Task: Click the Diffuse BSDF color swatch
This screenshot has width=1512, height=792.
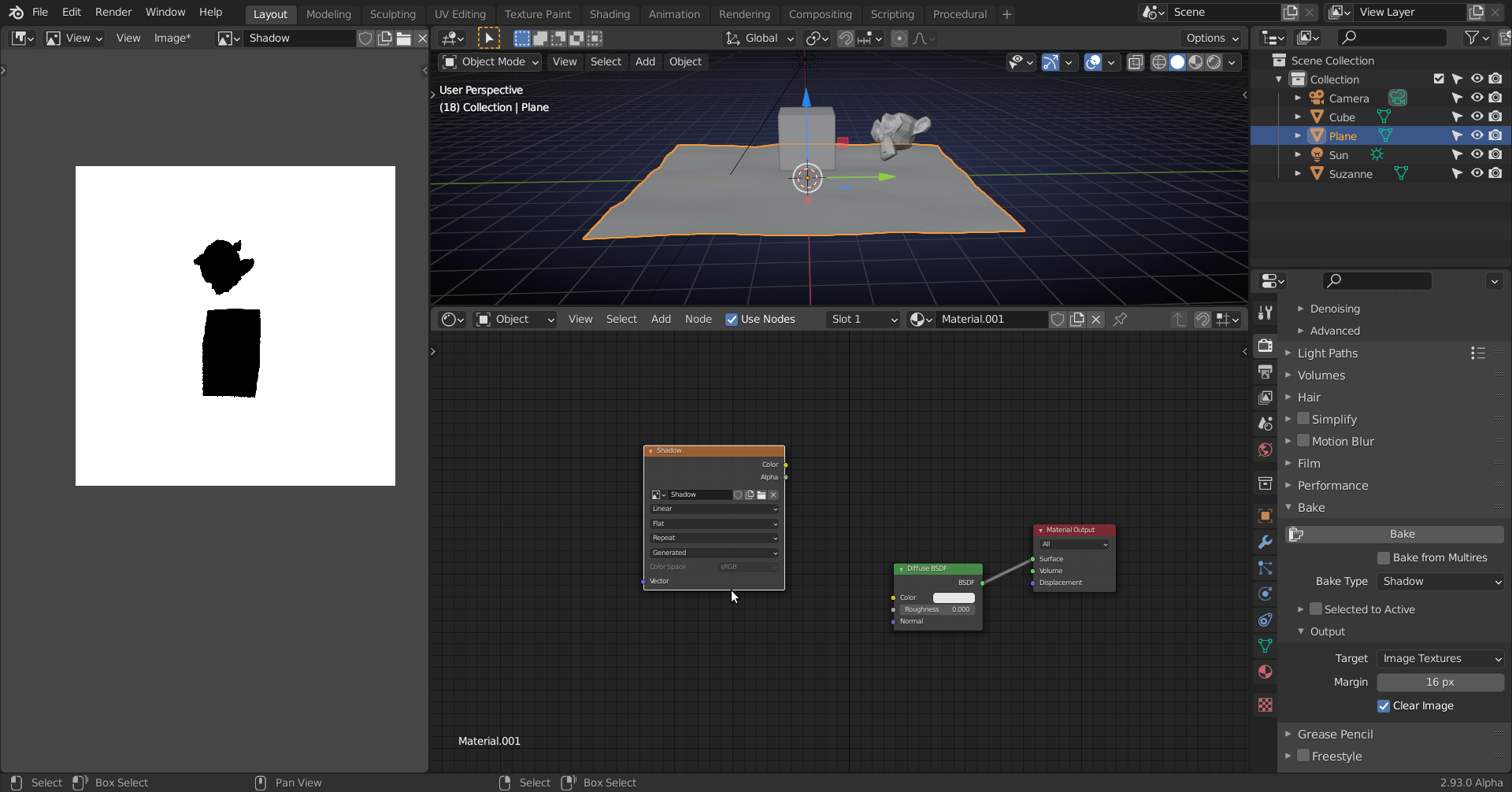Action: pos(953,598)
